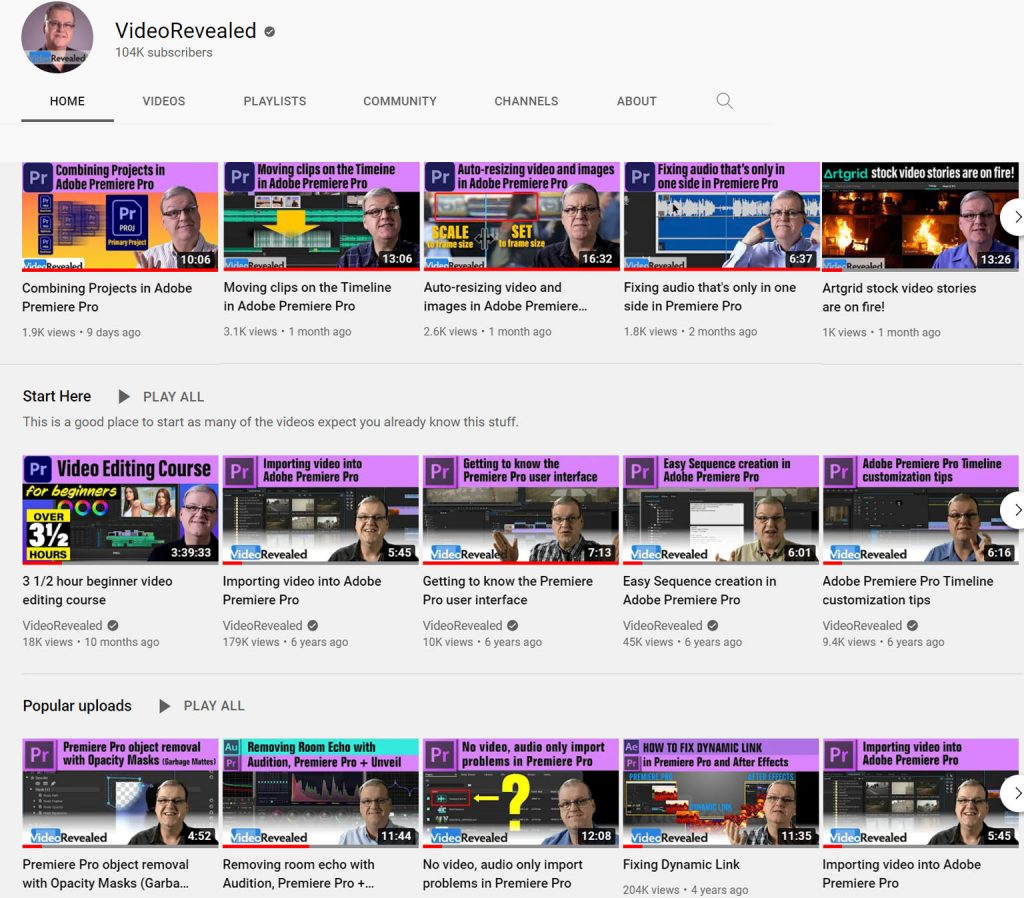Open the Start Here playlist heading

point(57,396)
